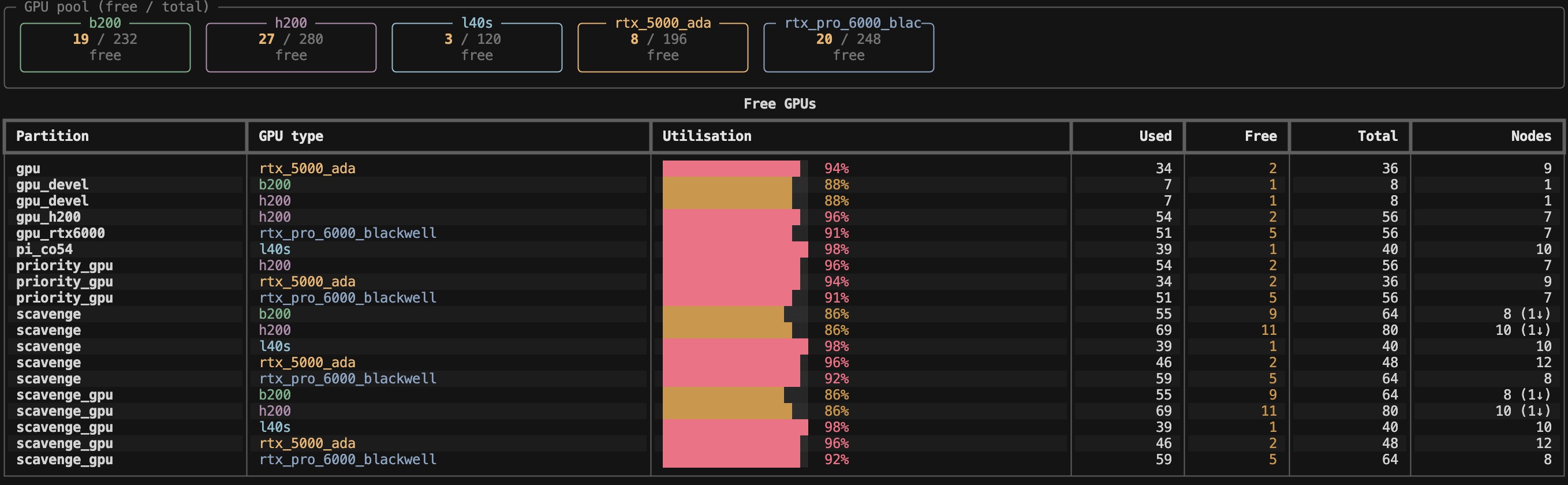Click partition name 'gpu_rtx6000'

click(x=60, y=233)
